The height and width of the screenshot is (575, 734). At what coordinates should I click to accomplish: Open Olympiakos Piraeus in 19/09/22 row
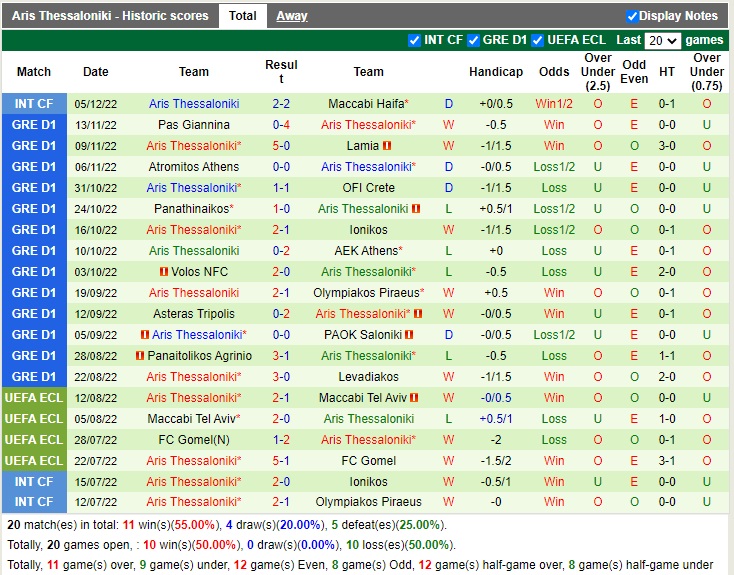tap(366, 293)
